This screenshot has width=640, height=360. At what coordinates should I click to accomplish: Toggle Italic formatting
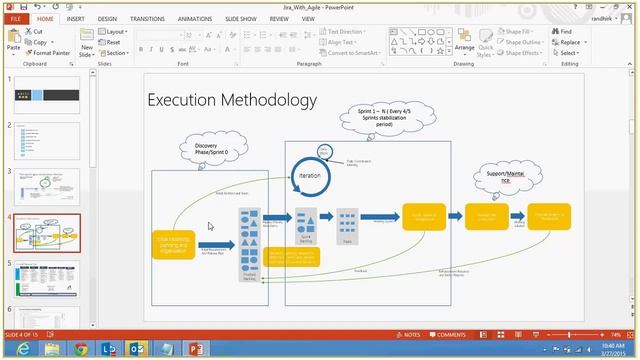tap(151, 49)
